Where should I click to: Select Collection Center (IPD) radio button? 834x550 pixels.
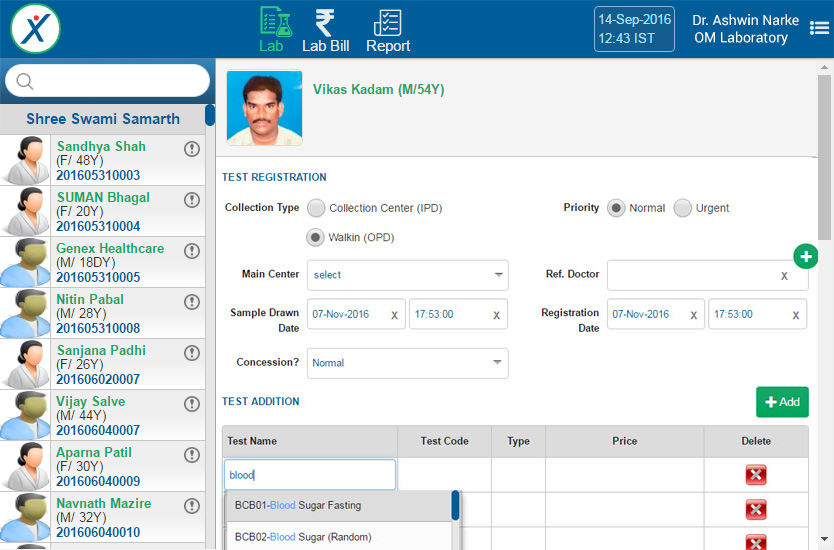tap(316, 208)
